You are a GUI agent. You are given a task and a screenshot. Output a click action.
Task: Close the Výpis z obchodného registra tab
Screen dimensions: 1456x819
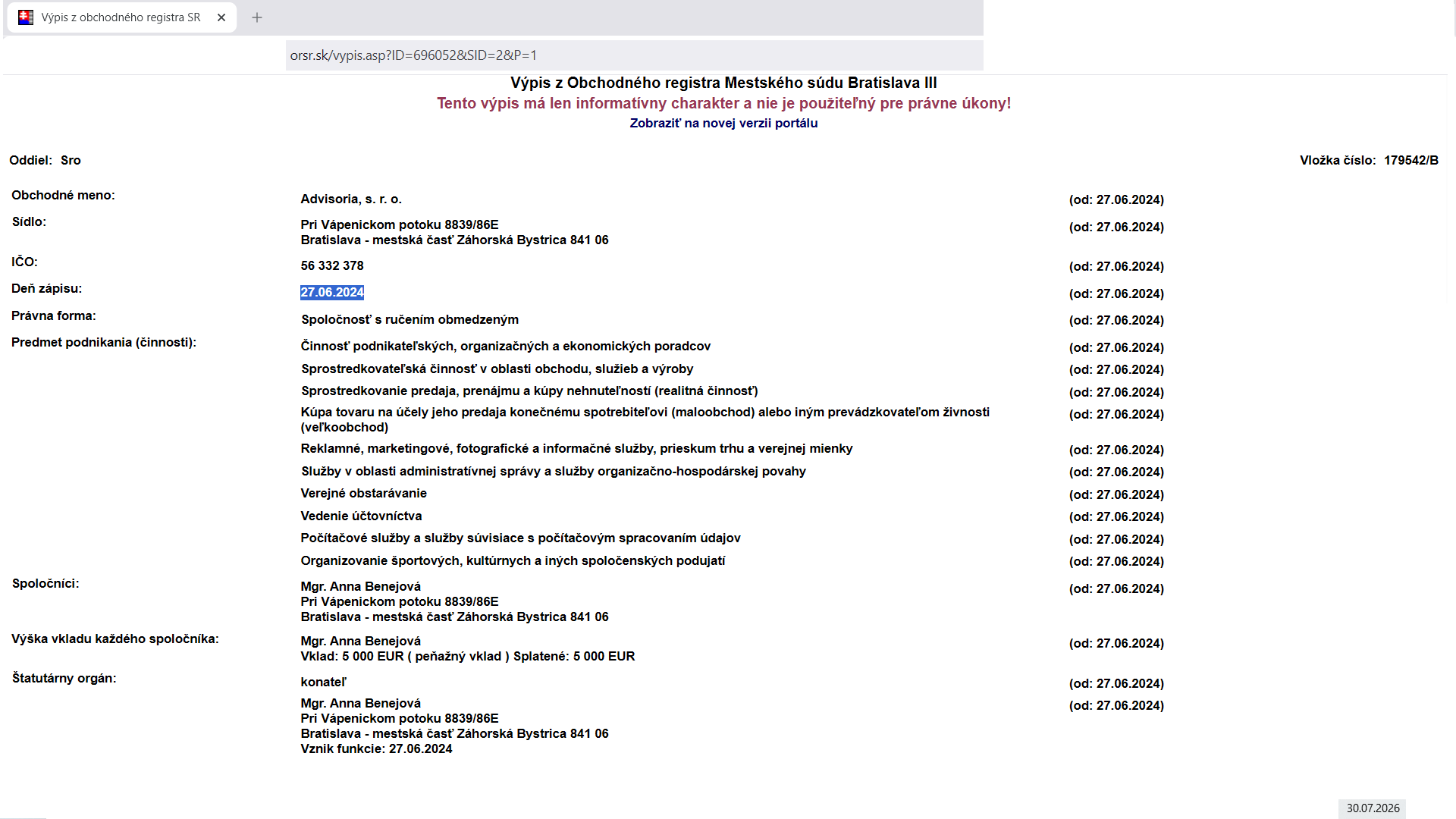pos(221,17)
